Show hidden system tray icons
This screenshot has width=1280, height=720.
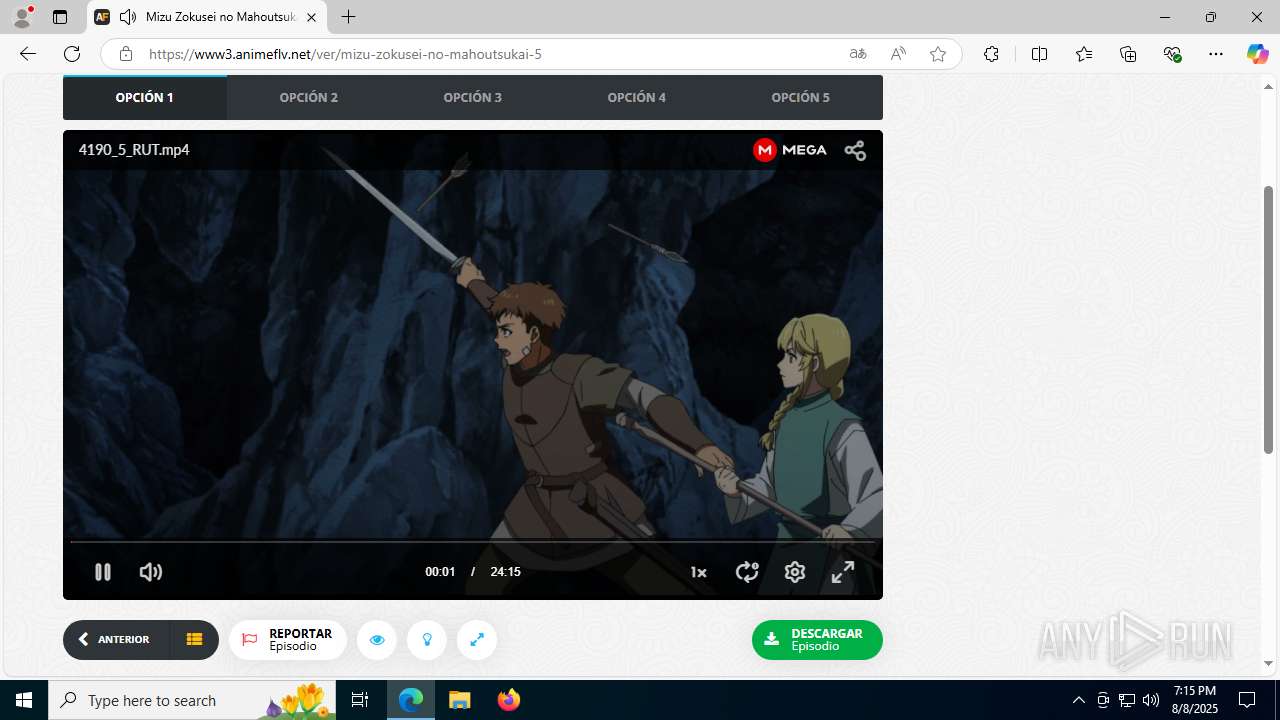click(1078, 700)
